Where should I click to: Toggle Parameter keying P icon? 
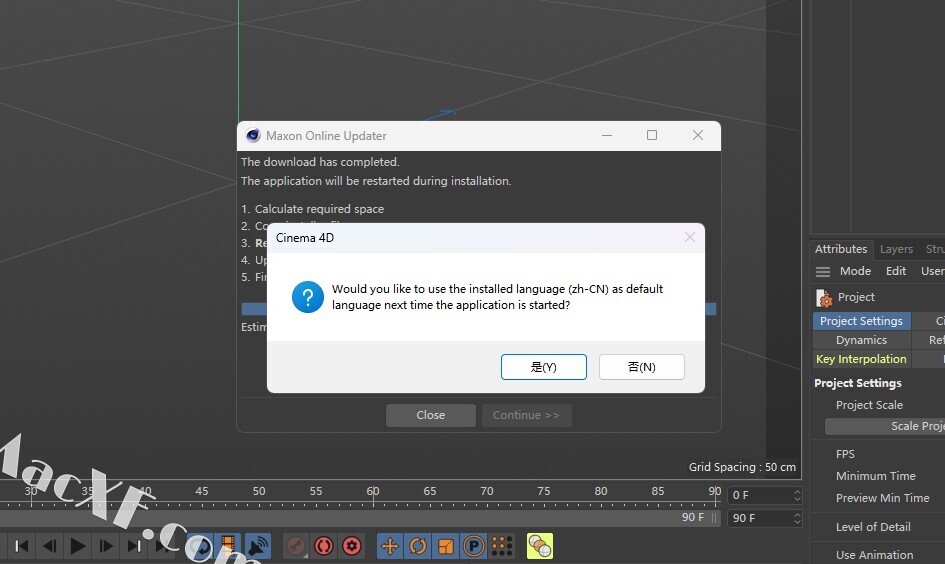tap(474, 547)
